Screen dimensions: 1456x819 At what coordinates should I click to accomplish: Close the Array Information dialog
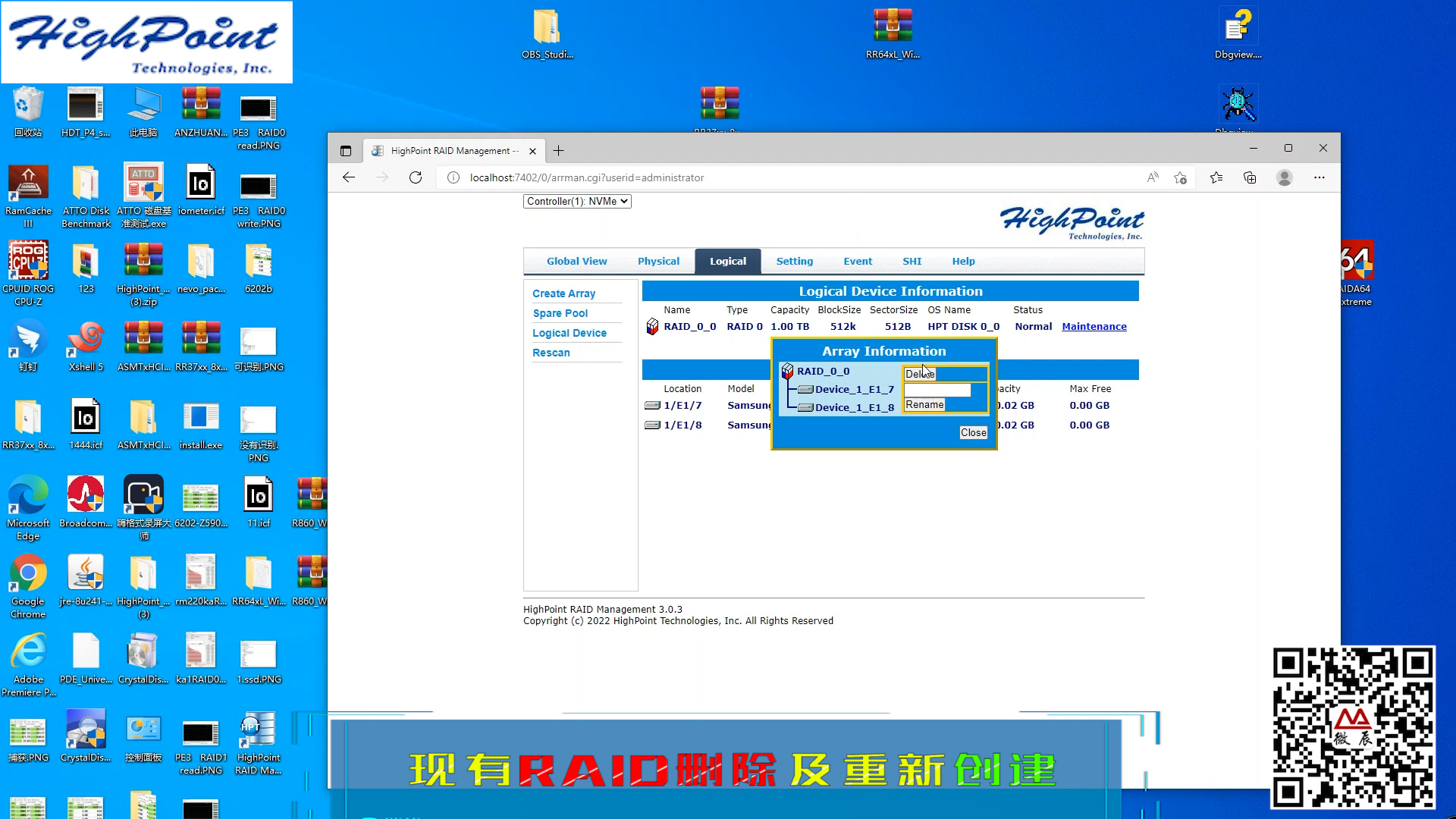coord(973,433)
